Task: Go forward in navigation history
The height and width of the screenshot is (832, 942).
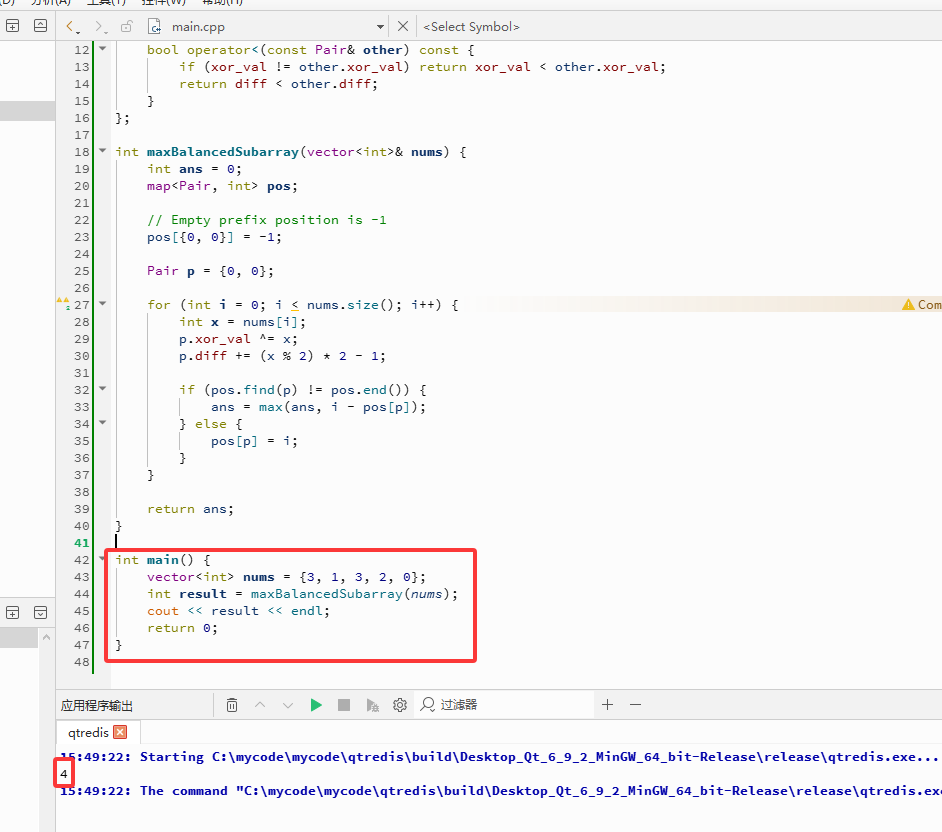Action: coord(99,26)
